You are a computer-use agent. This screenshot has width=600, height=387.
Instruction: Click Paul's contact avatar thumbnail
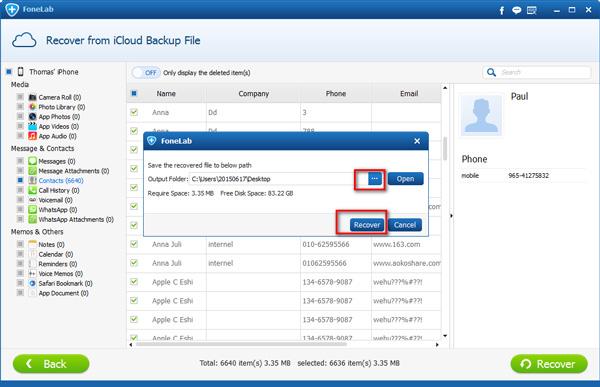481,115
